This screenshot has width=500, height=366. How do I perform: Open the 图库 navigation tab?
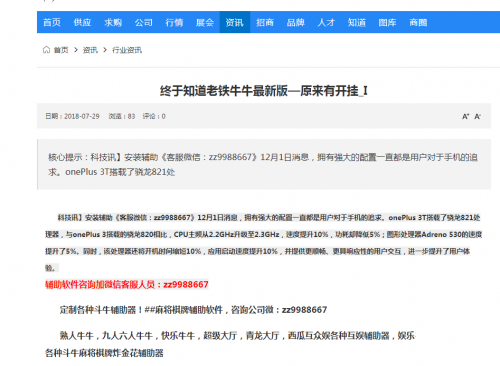pyautogui.click(x=387, y=22)
